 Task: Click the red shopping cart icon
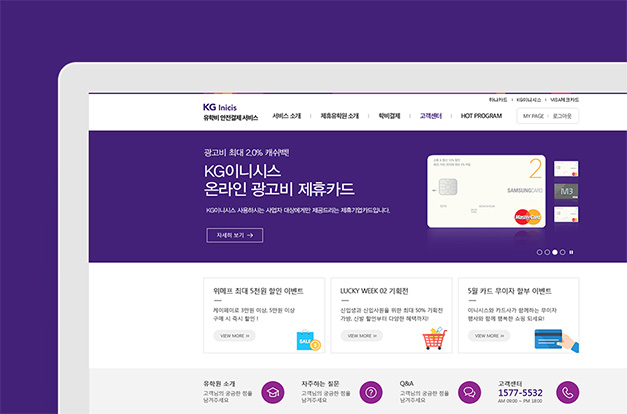point(435,338)
